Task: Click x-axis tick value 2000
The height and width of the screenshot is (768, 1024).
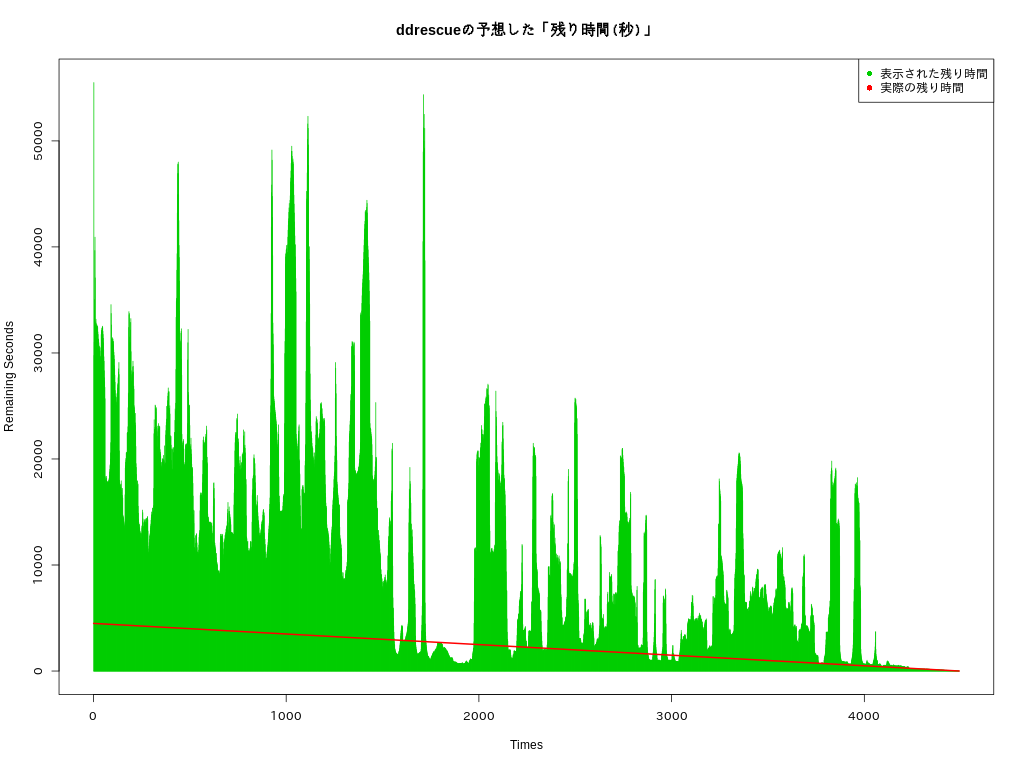Action: (x=479, y=716)
